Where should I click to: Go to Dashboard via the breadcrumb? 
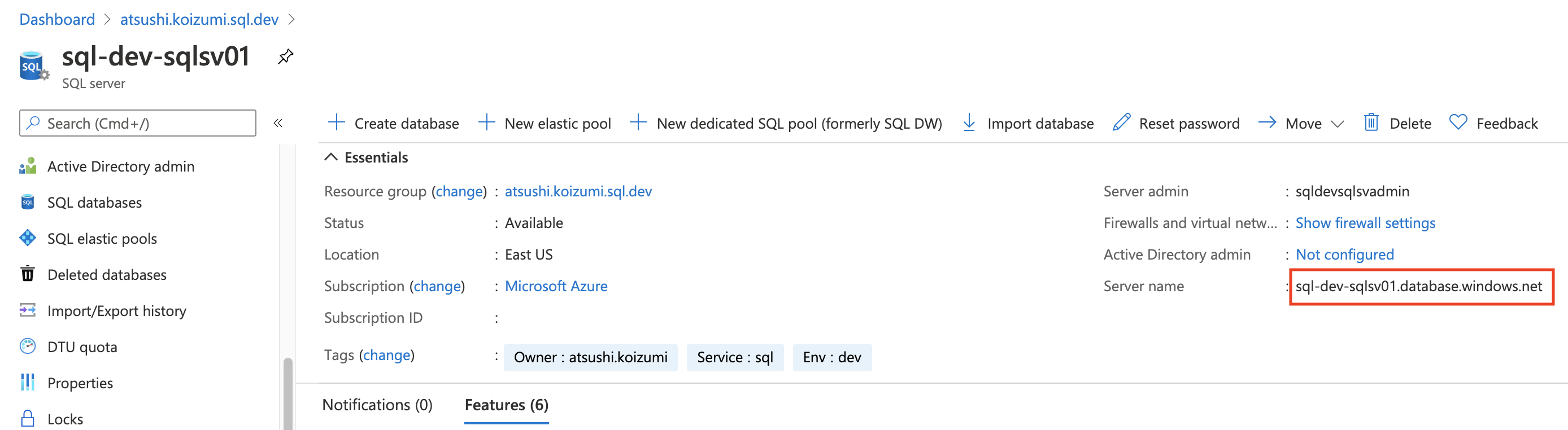(57, 19)
